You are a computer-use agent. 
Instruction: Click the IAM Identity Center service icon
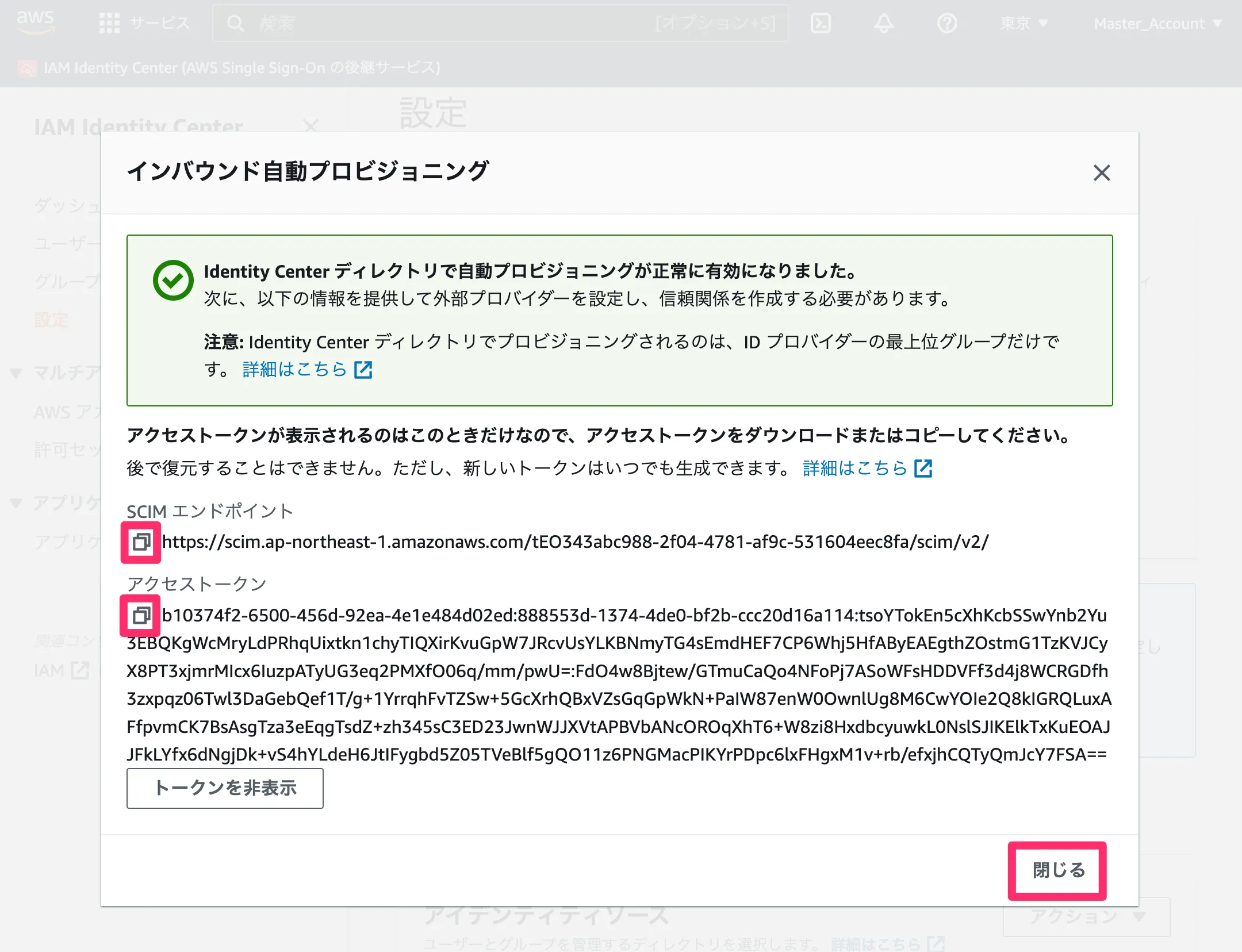26,68
